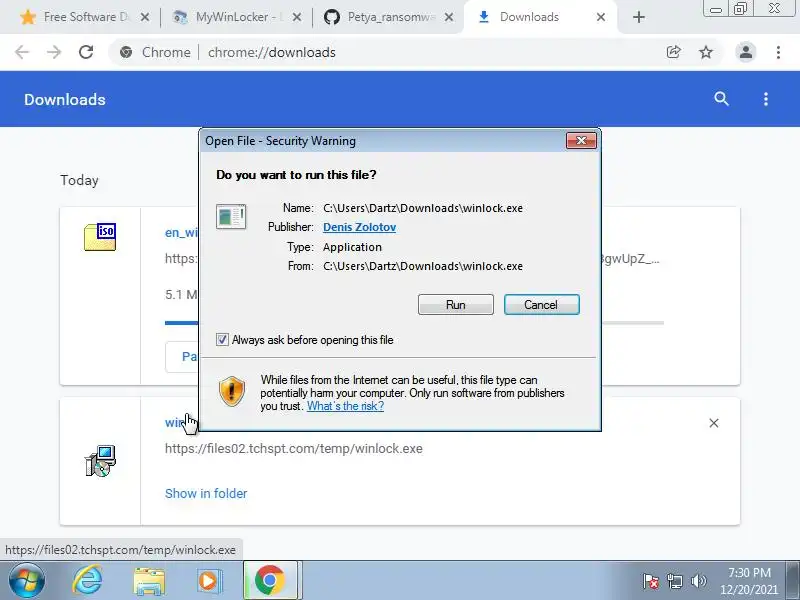Viewport: 800px width, 600px height.
Task: Click the Chrome taskbar button
Action: pyautogui.click(x=270, y=580)
